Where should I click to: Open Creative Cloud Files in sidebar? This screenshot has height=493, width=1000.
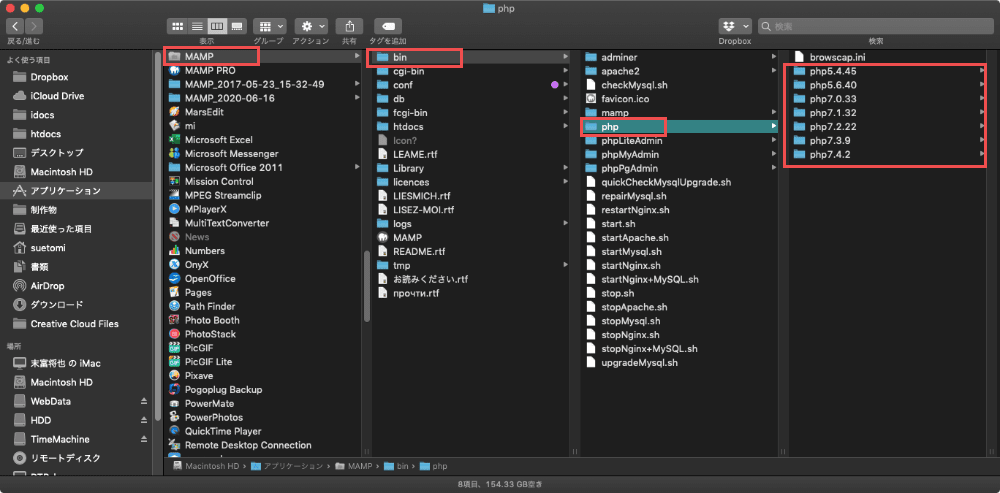(77, 323)
